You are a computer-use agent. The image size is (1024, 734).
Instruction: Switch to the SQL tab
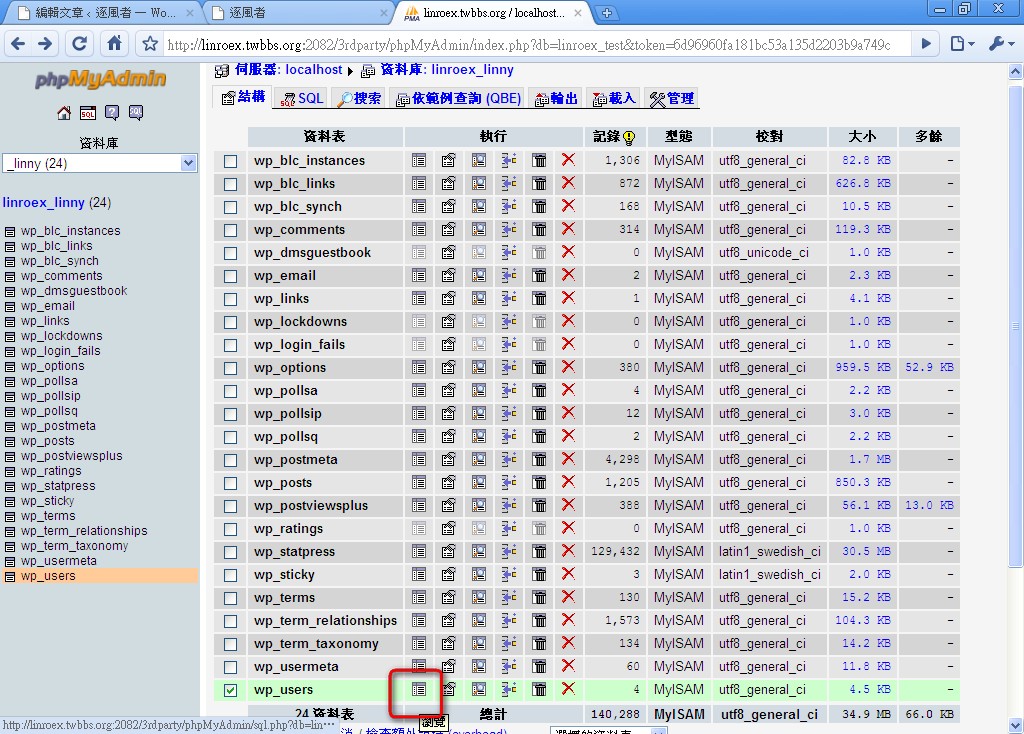coord(302,98)
